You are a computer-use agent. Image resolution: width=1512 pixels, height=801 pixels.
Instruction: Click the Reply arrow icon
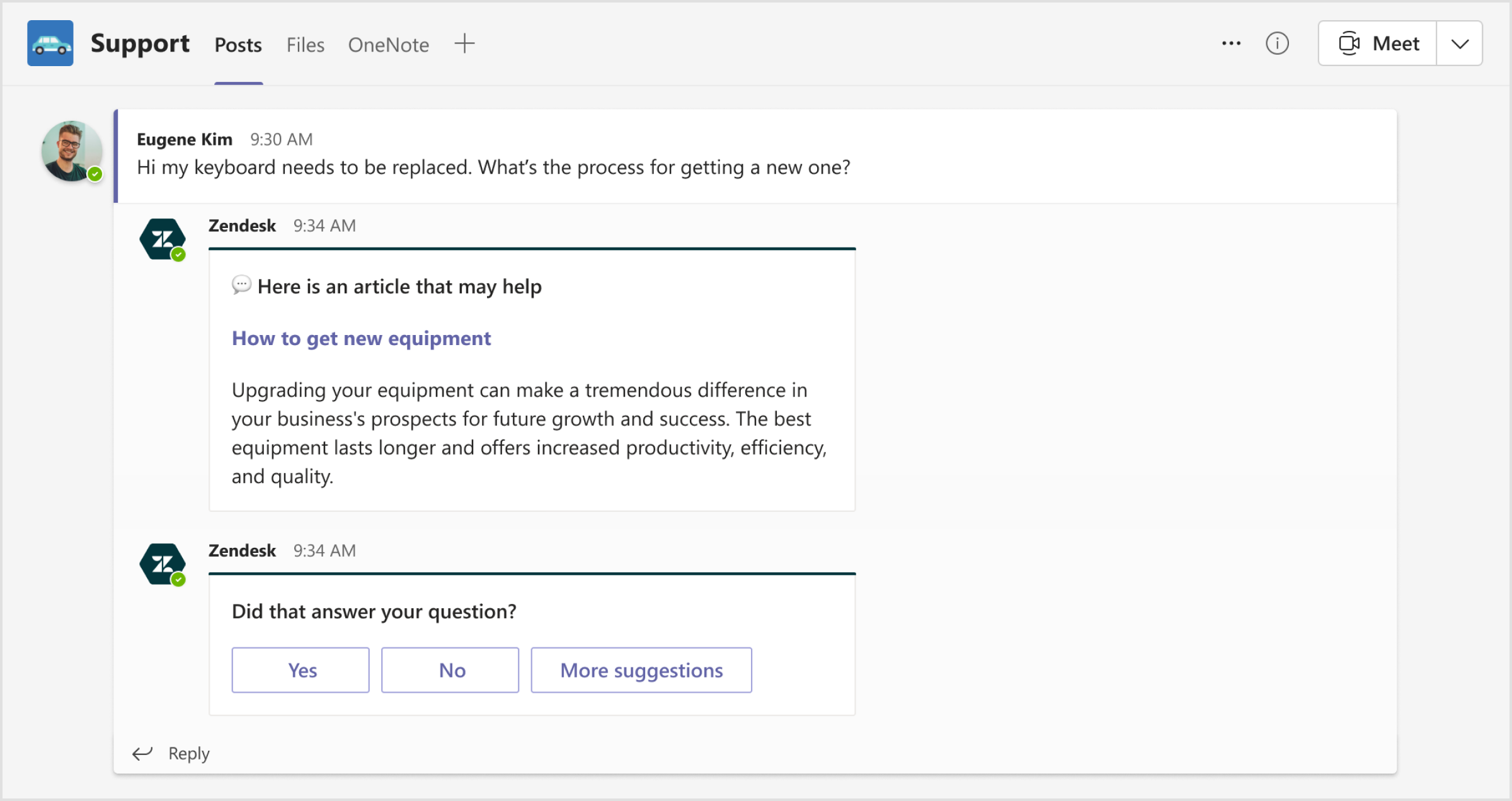tap(142, 753)
